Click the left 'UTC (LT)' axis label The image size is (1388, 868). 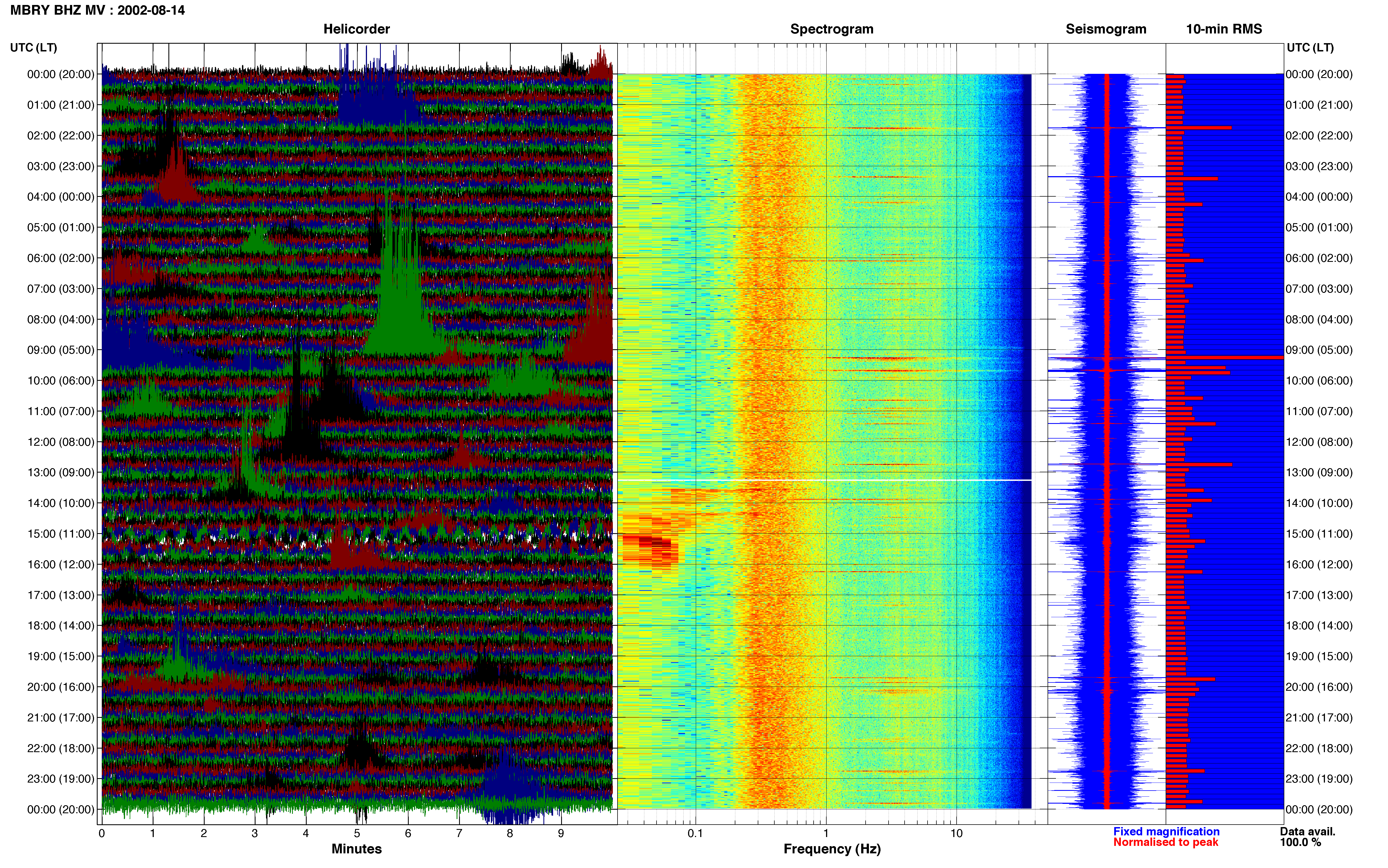[x=33, y=48]
